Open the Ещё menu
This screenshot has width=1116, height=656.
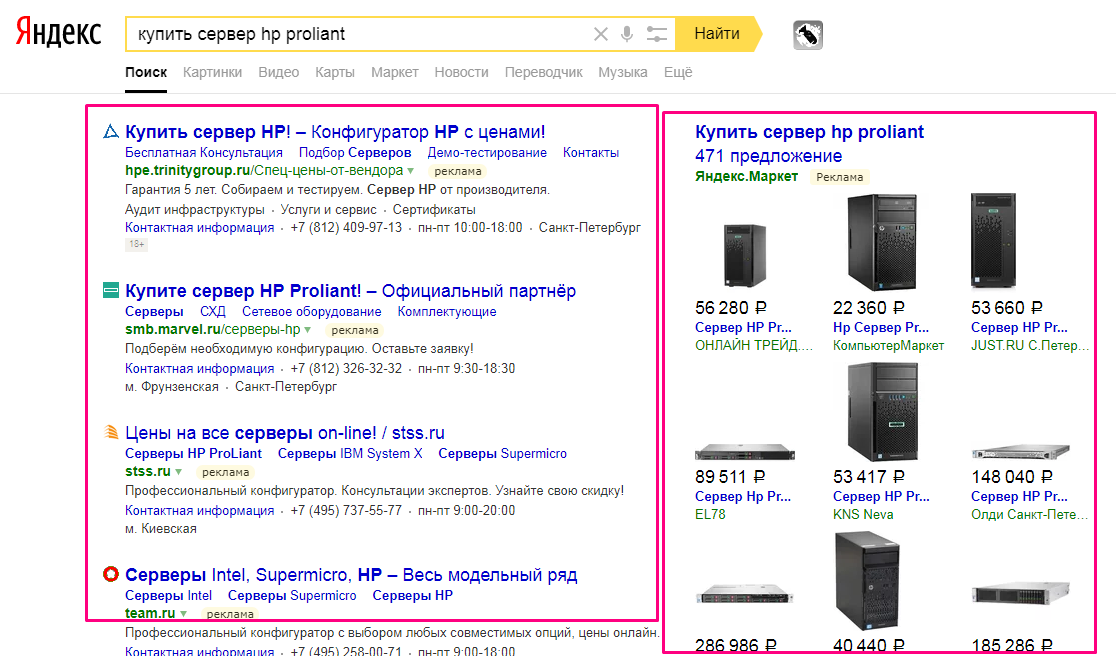coord(678,72)
